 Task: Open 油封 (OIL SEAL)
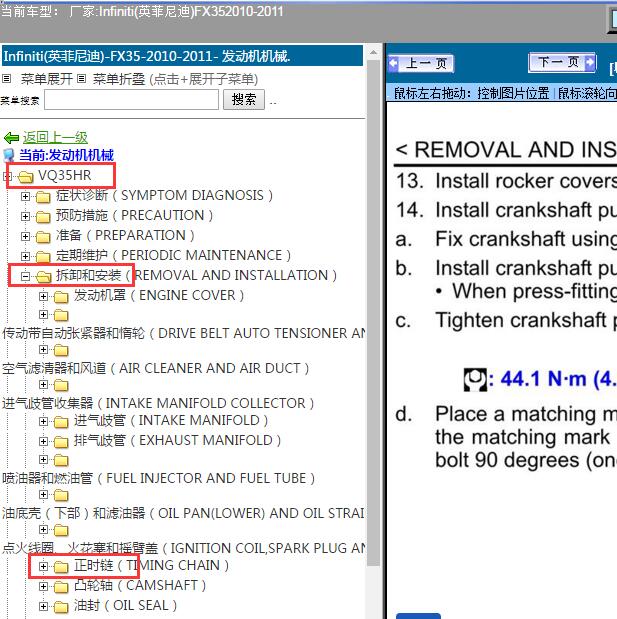click(126, 605)
